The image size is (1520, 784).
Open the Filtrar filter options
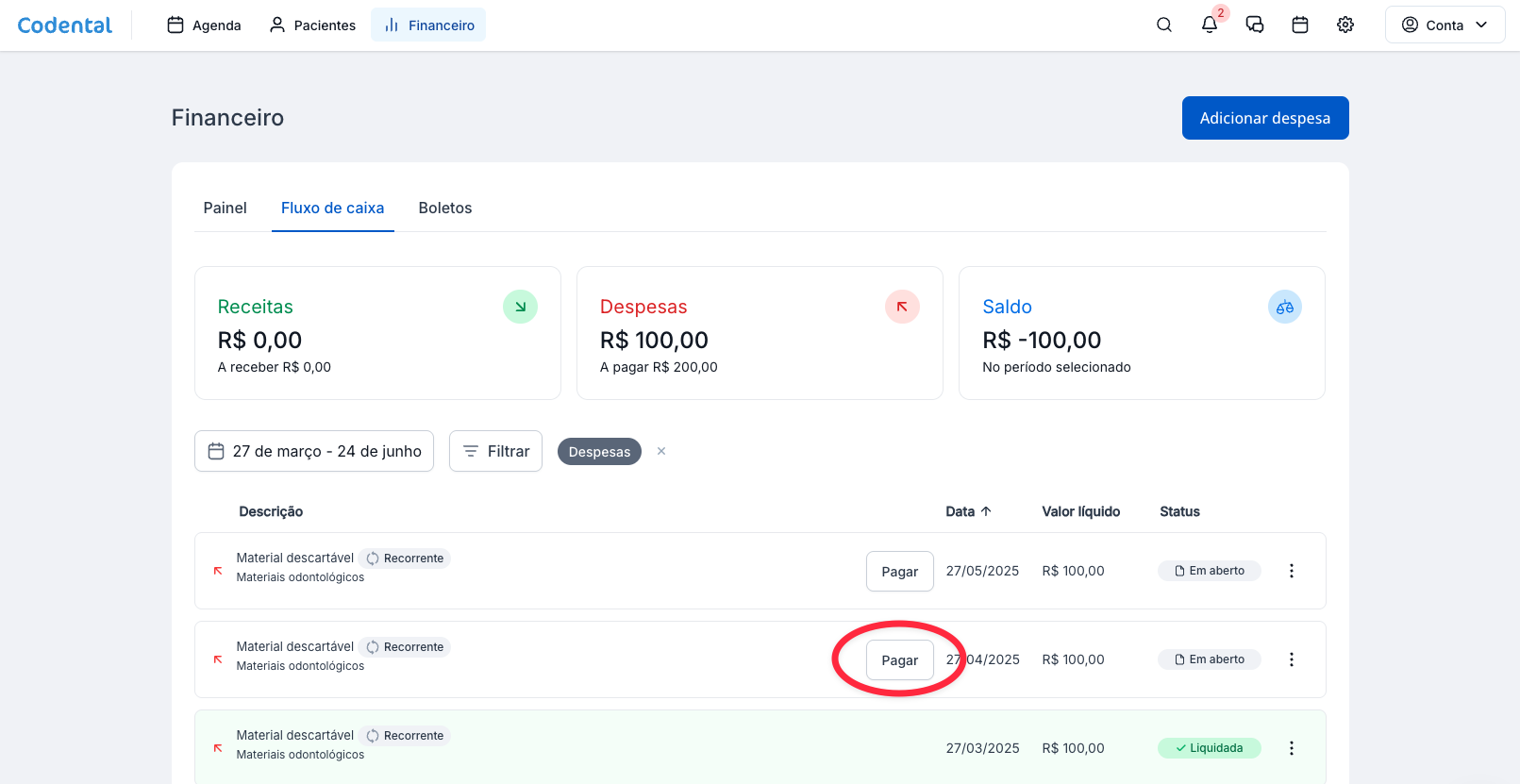pyautogui.click(x=495, y=451)
